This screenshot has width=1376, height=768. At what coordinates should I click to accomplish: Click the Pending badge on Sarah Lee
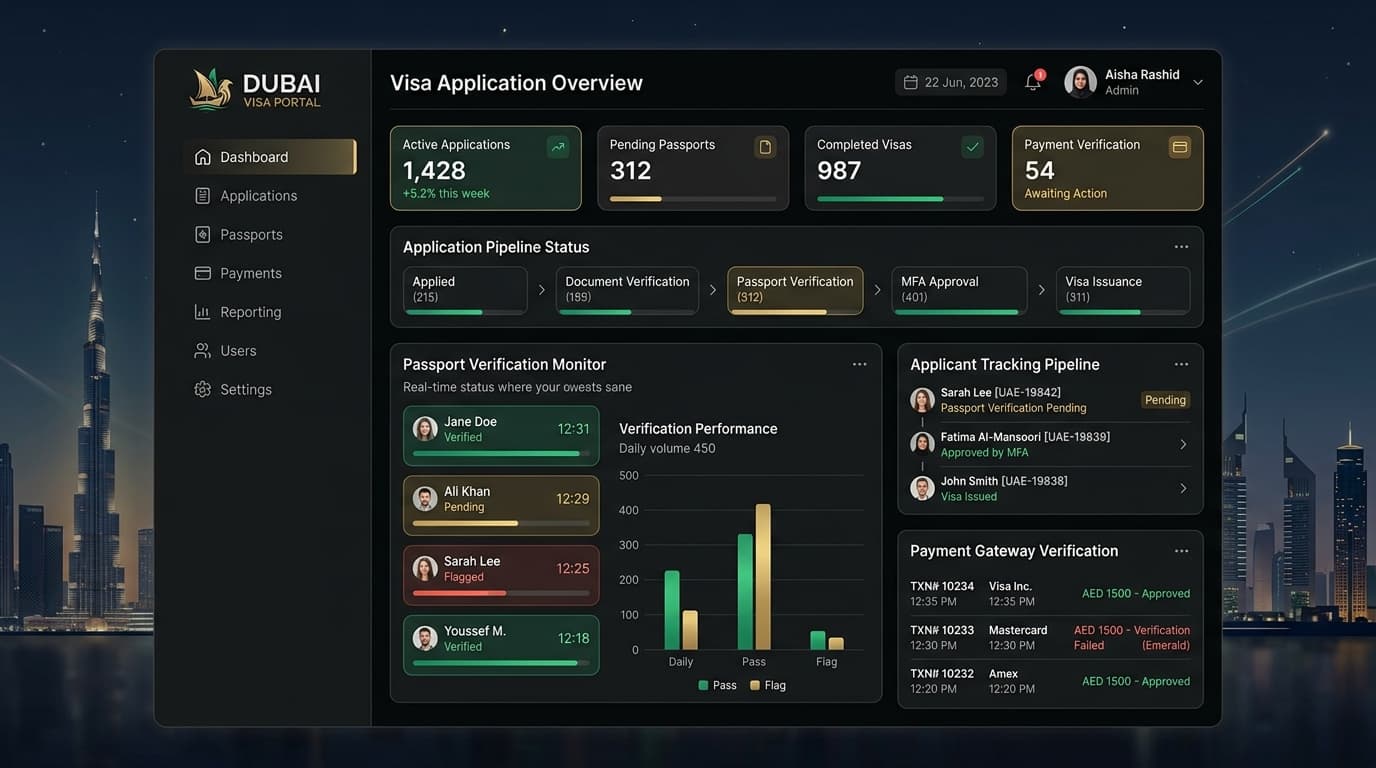(x=1165, y=400)
